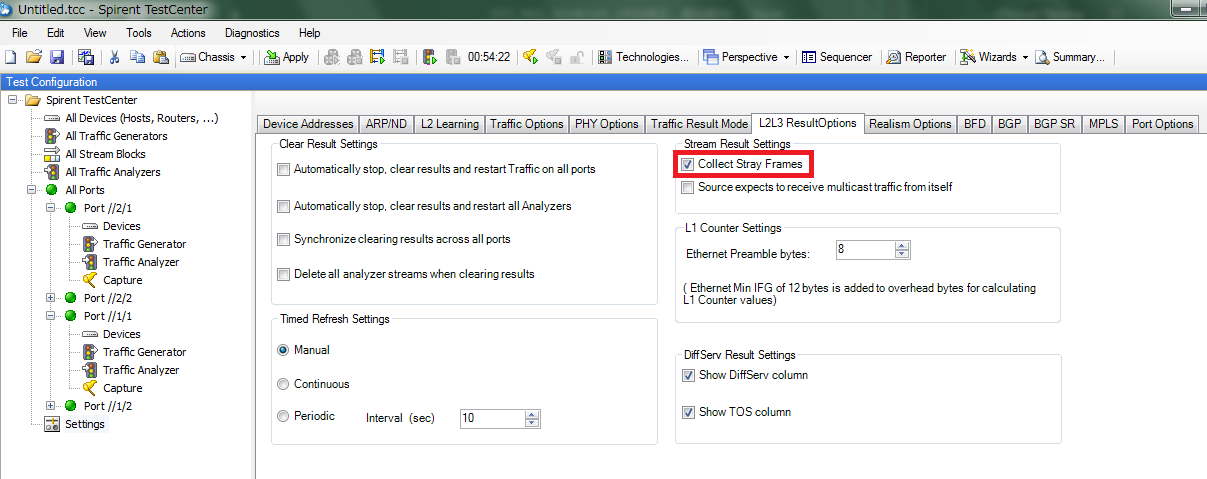Switch to L2 Learning tab

(x=449, y=124)
